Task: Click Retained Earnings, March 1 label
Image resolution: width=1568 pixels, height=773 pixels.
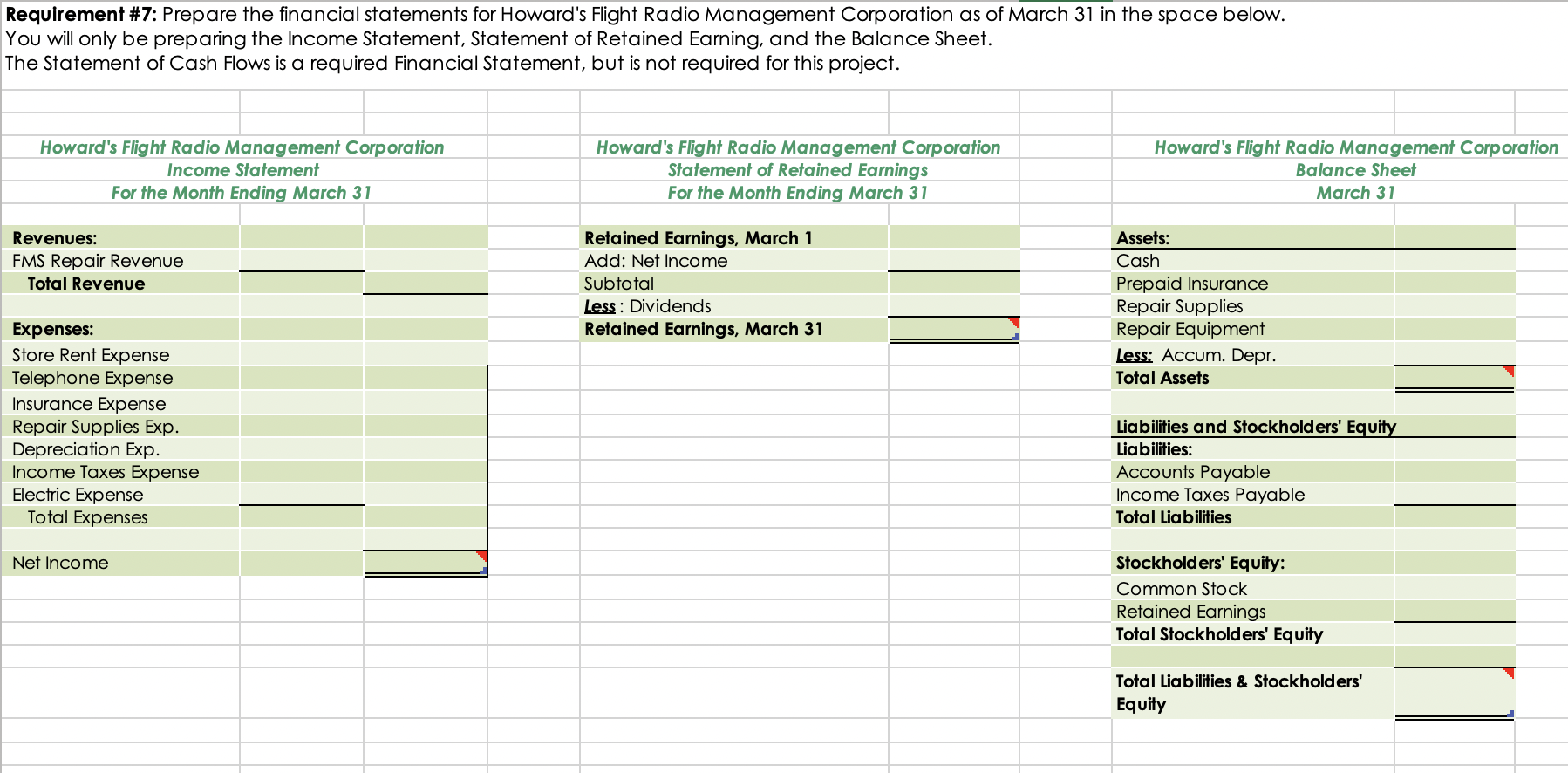Action: [x=734, y=238]
